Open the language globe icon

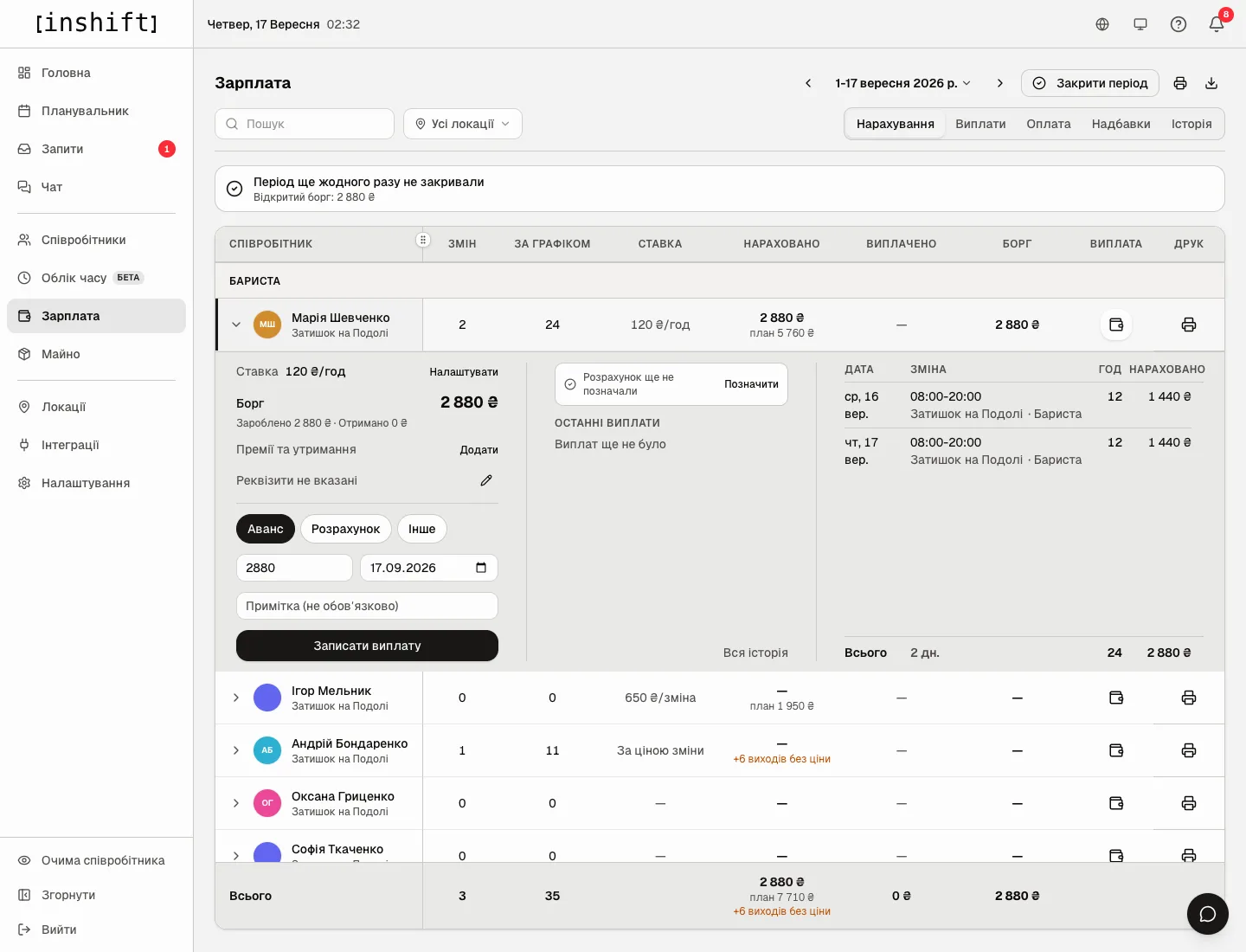coord(1102,24)
